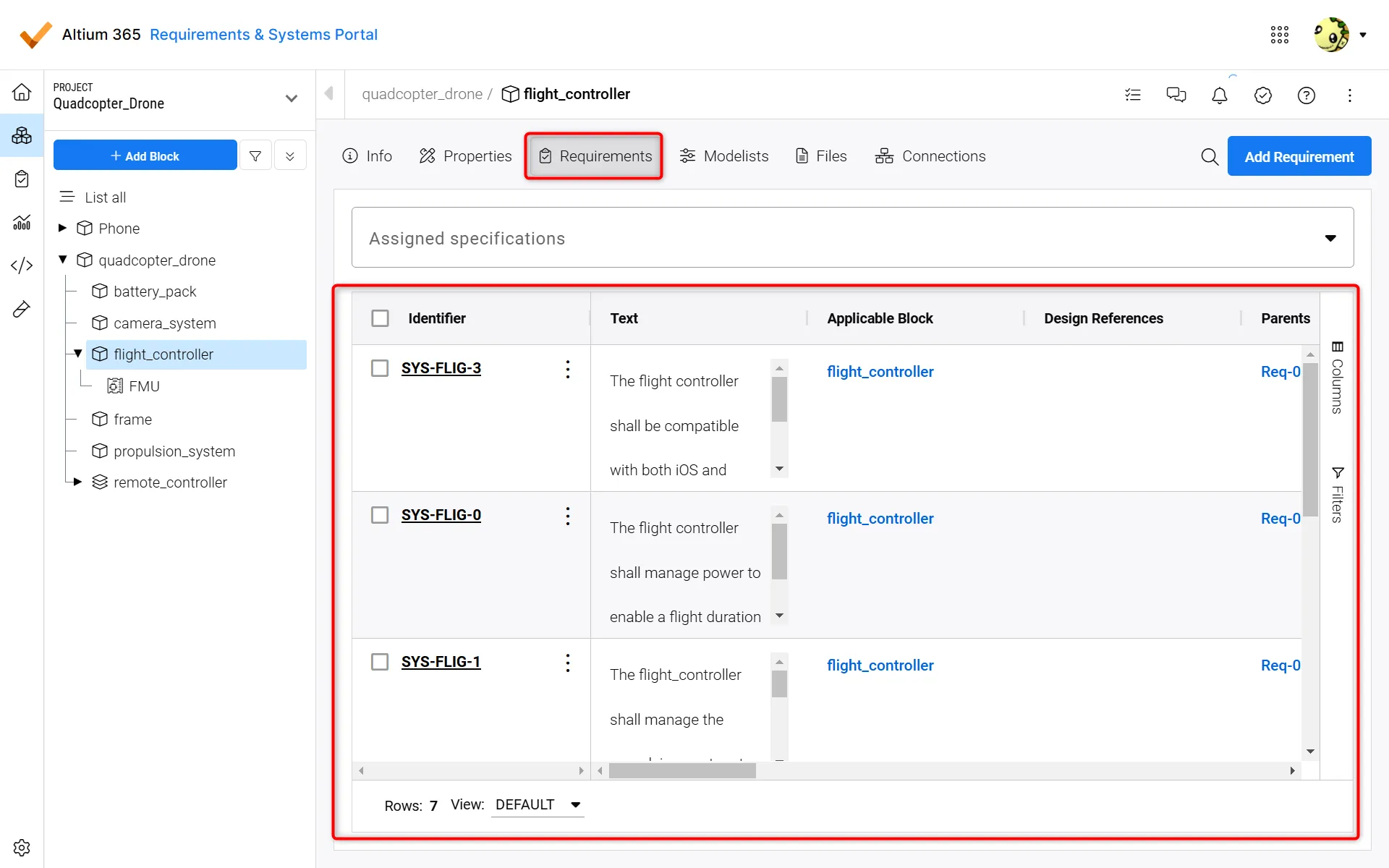
Task: Open the code brackets sidebar icon
Action: [22, 265]
